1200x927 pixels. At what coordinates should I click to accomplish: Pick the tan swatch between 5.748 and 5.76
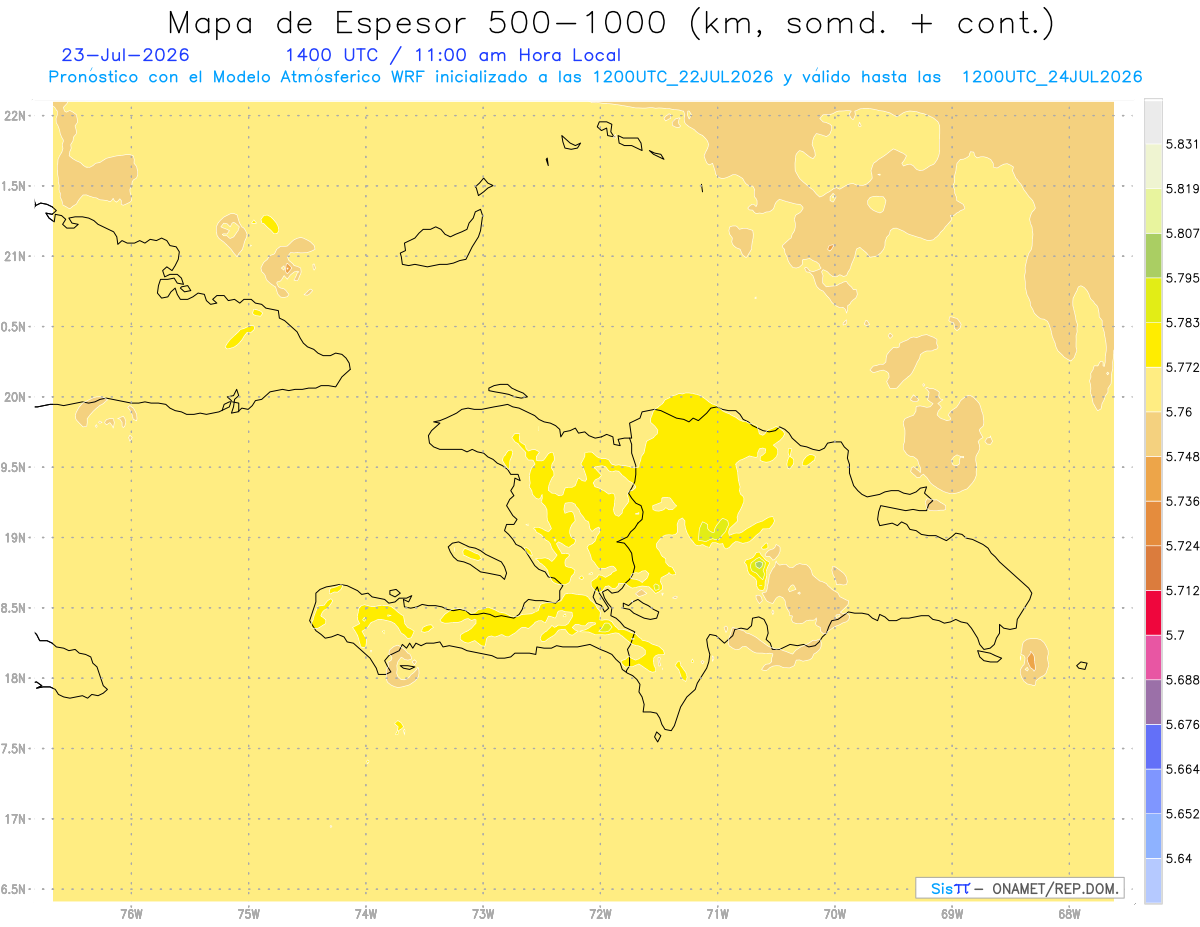click(x=1153, y=434)
